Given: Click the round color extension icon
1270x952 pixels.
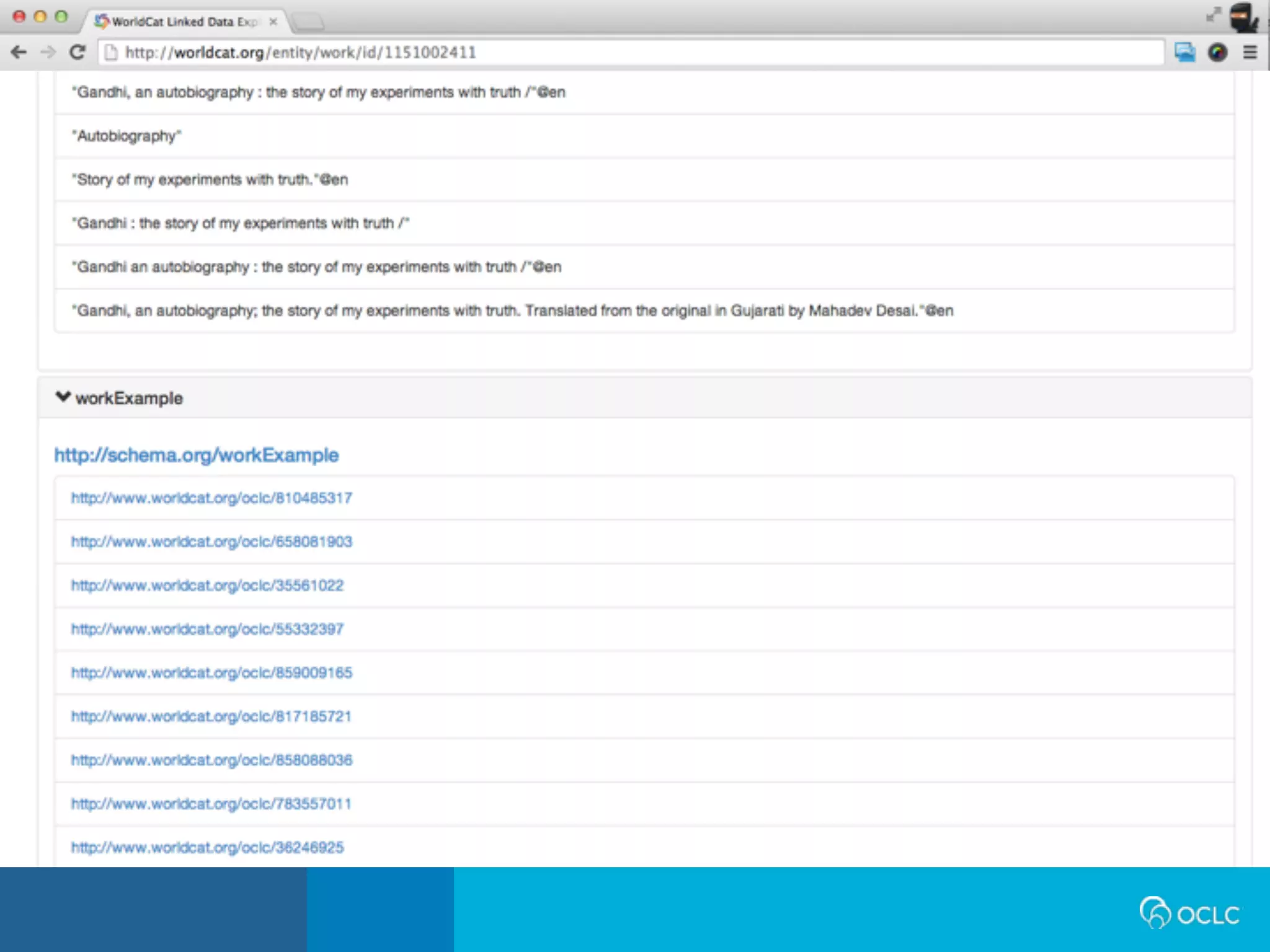Looking at the screenshot, I should tap(1217, 53).
